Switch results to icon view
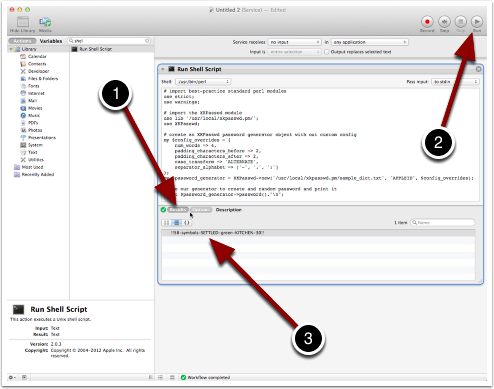 coord(166,222)
